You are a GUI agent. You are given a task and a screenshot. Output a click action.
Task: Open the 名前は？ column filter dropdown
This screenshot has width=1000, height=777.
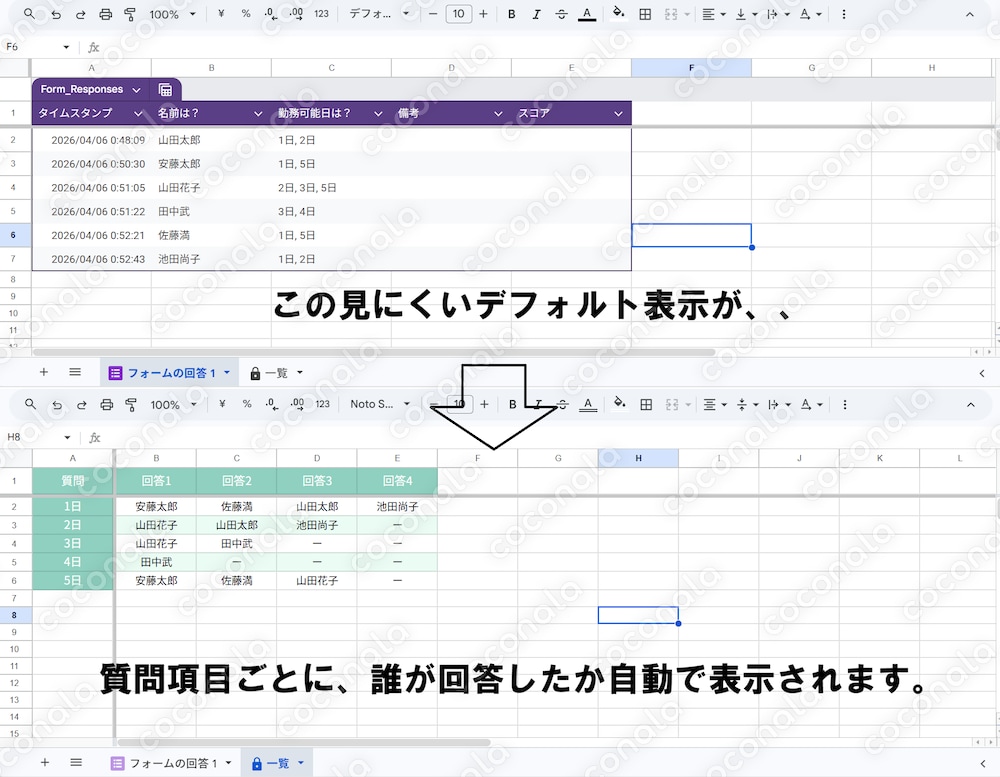pyautogui.click(x=258, y=114)
